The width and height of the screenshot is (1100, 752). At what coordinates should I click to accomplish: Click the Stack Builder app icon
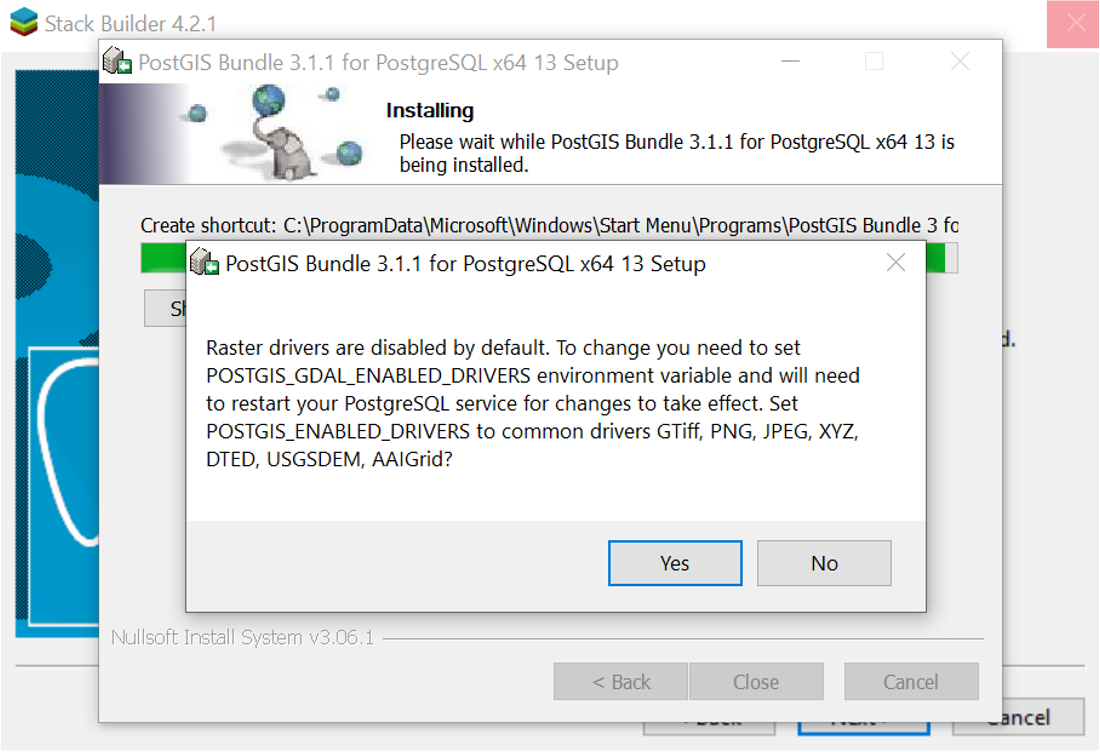tap(22, 23)
